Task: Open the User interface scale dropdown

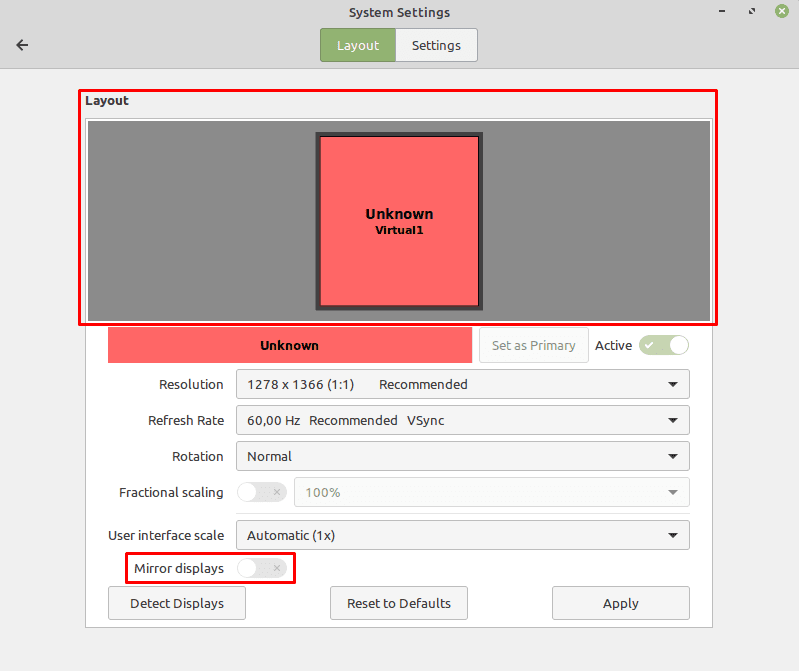Action: click(463, 535)
